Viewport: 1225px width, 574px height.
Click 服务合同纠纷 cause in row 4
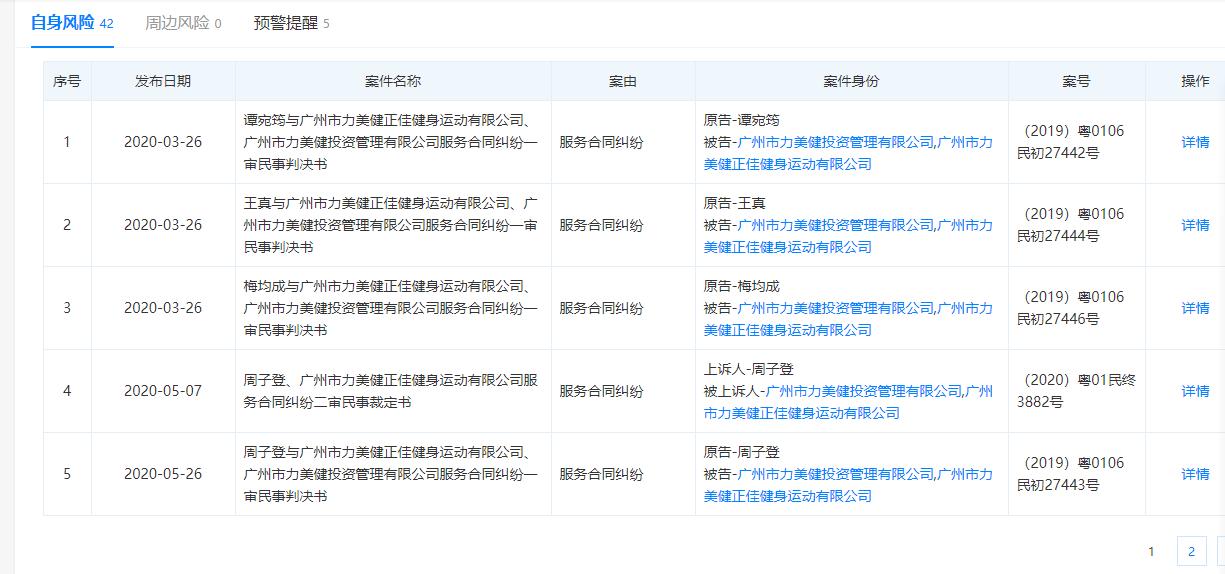point(601,391)
